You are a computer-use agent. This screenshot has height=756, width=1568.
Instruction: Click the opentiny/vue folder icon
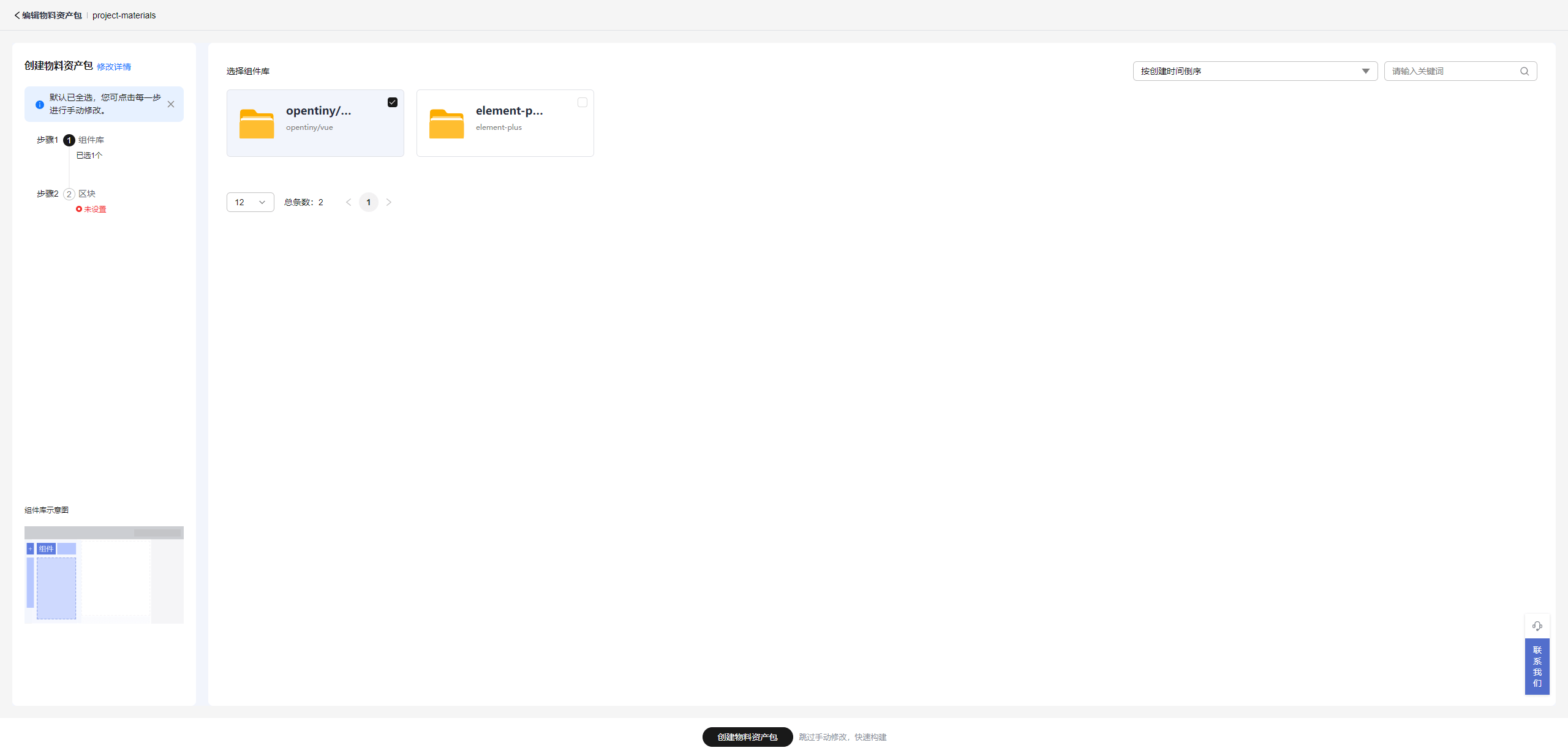257,124
